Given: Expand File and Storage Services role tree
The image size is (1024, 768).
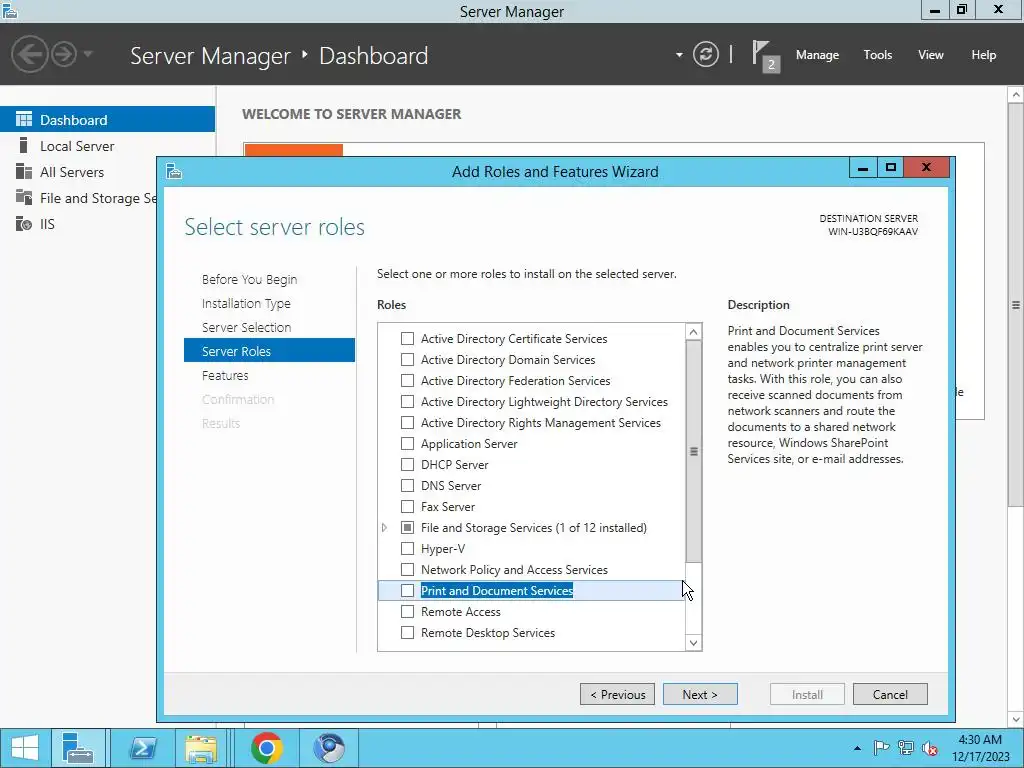Looking at the screenshot, I should (x=385, y=527).
